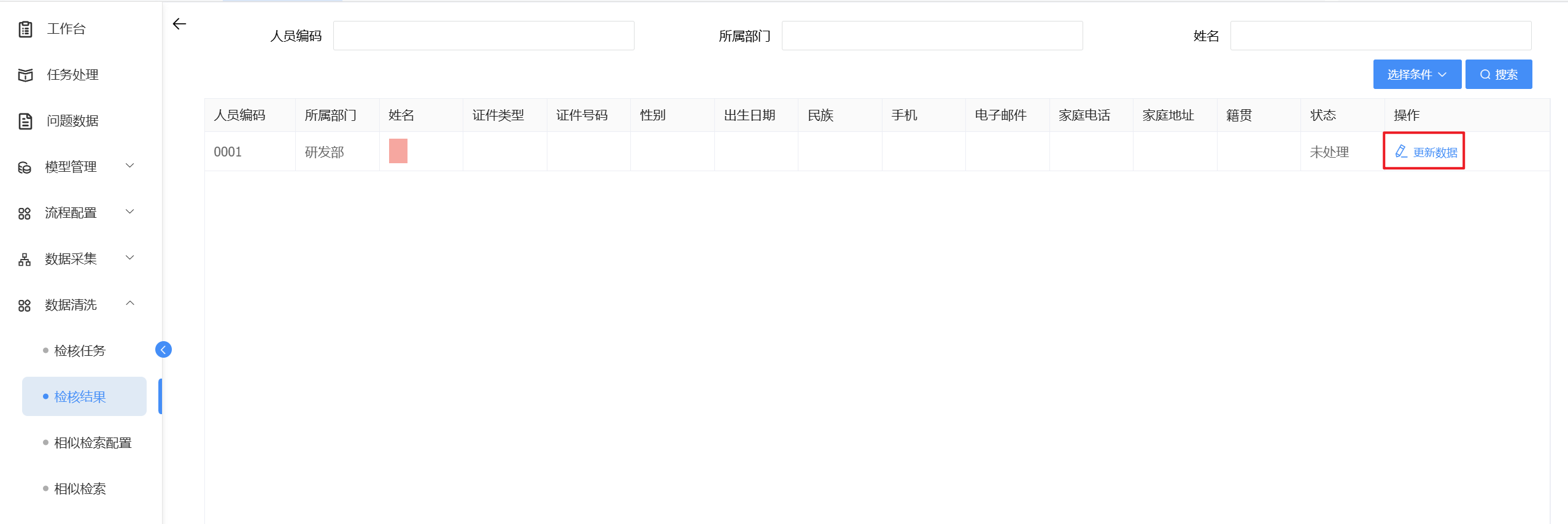Select 相似检索配置 in sidebar
This screenshot has height=524, width=1568.
(93, 443)
